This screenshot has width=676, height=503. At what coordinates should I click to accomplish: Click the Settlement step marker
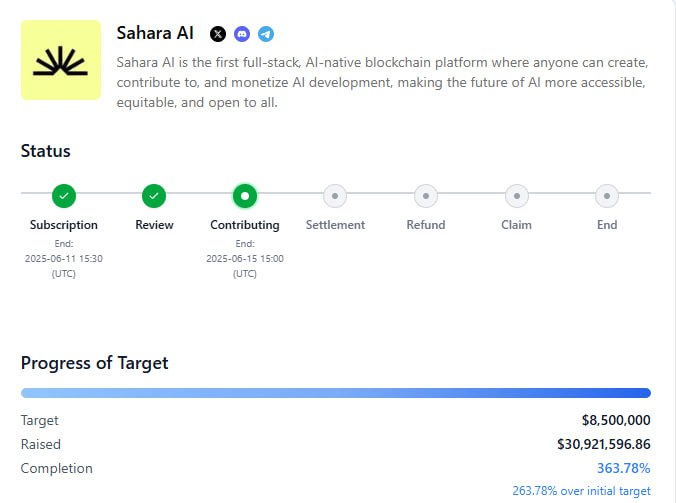click(335, 196)
